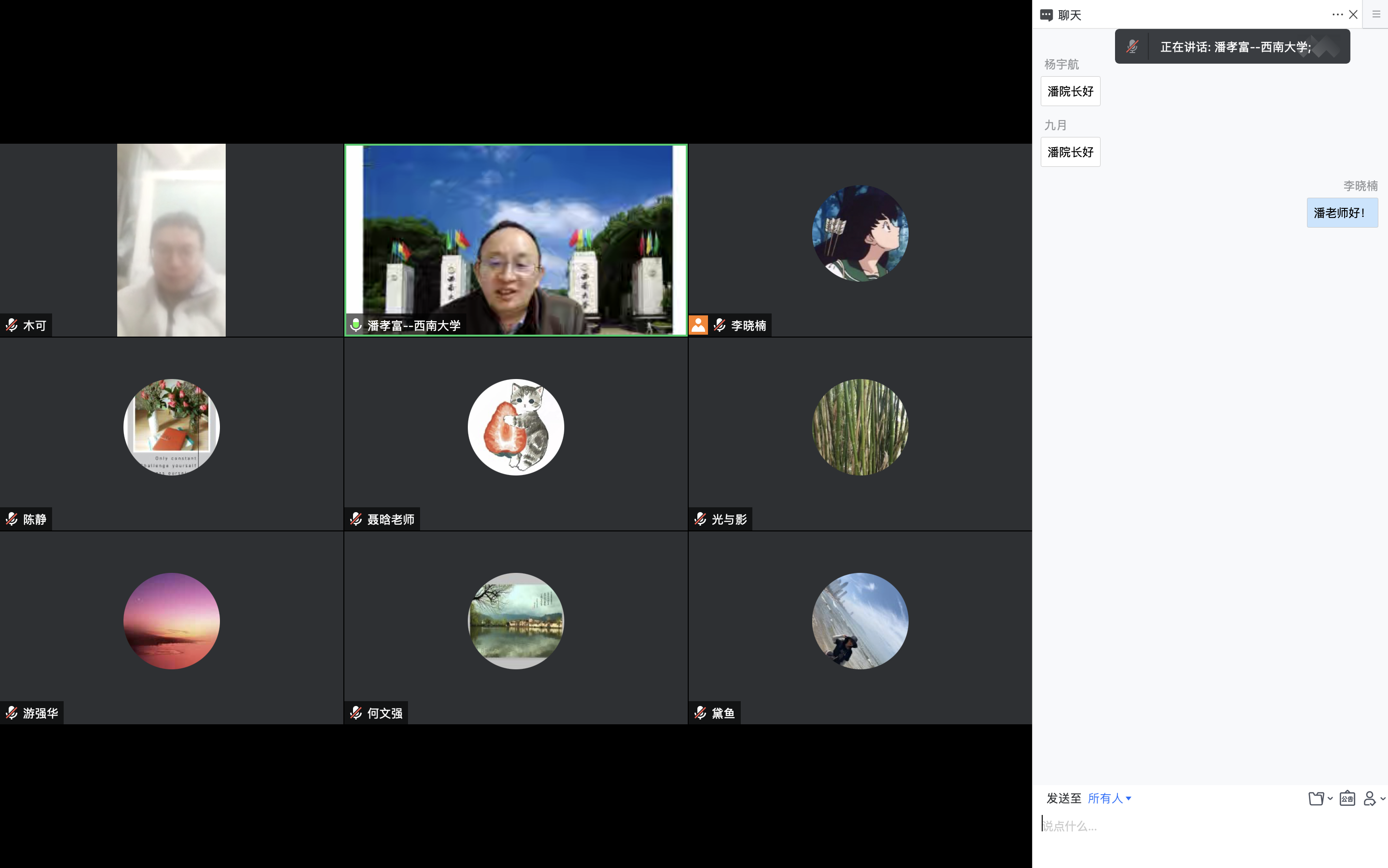Select 聂晗老师's cat avatar thumbnail
The width and height of the screenshot is (1388, 868).
516,427
